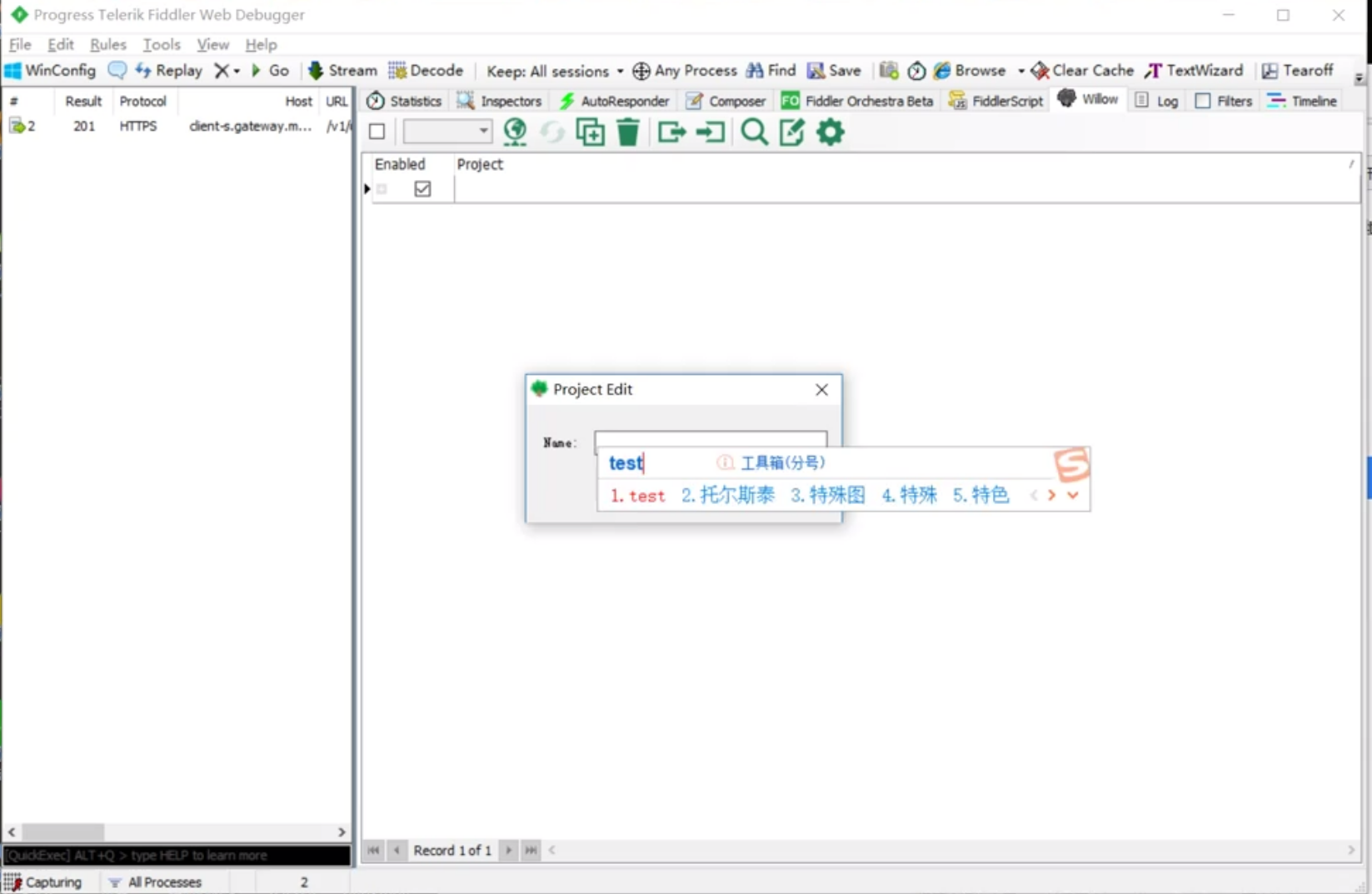Click the 工具箱(分号) toolbox hint
The image size is (1372, 894).
771,462
